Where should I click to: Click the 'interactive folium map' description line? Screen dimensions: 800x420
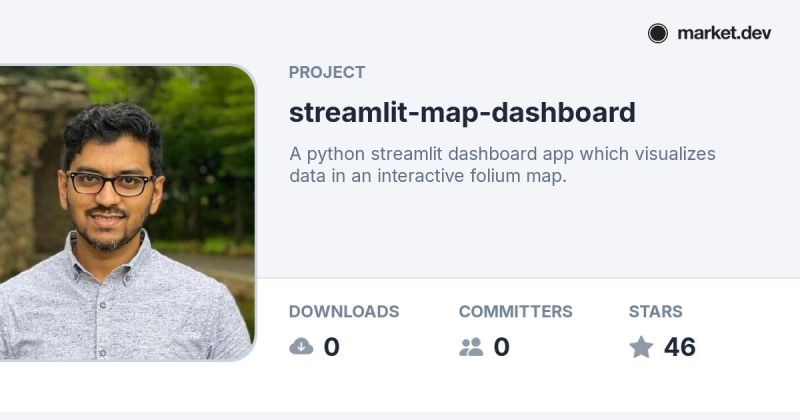472,176
